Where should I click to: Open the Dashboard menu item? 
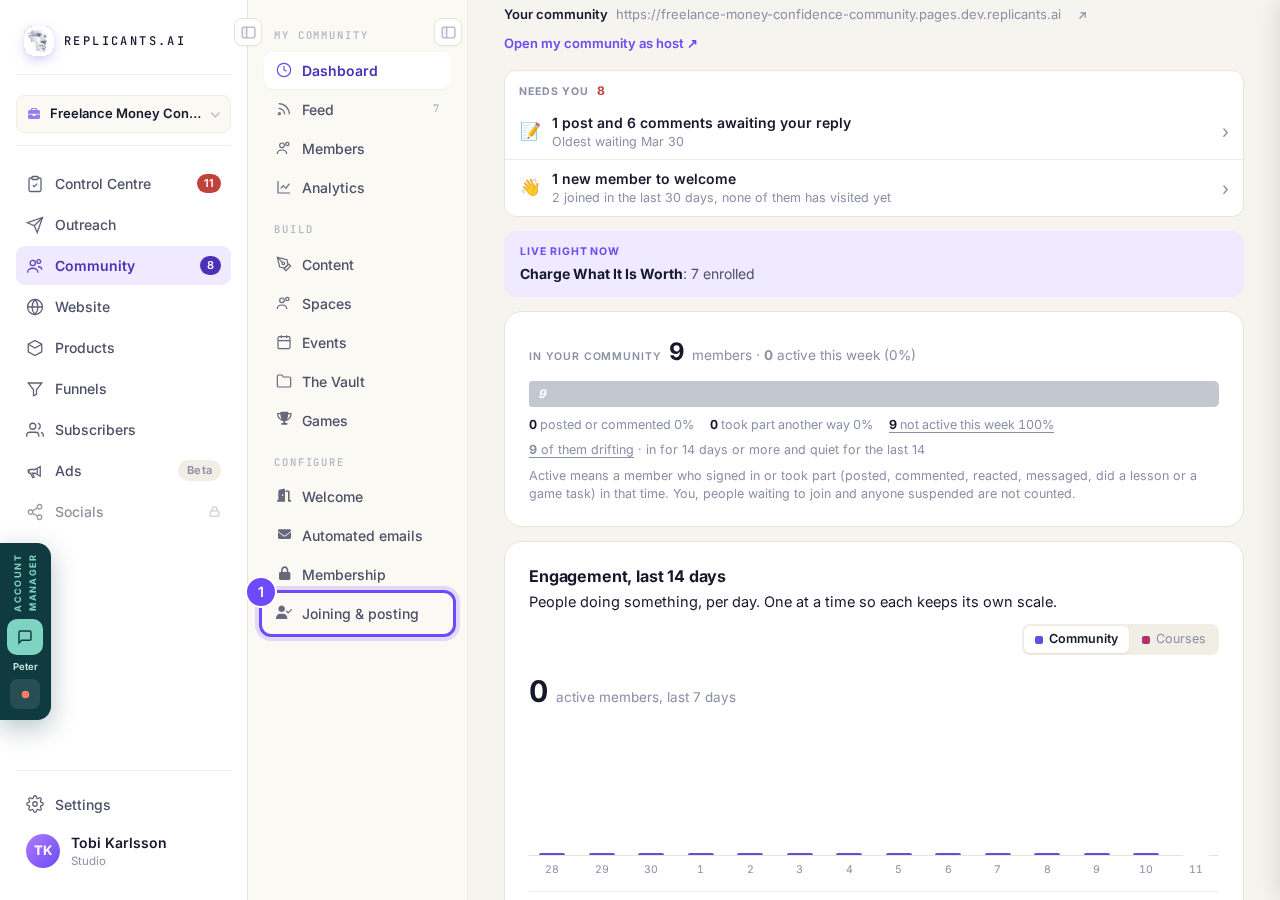tap(357, 71)
